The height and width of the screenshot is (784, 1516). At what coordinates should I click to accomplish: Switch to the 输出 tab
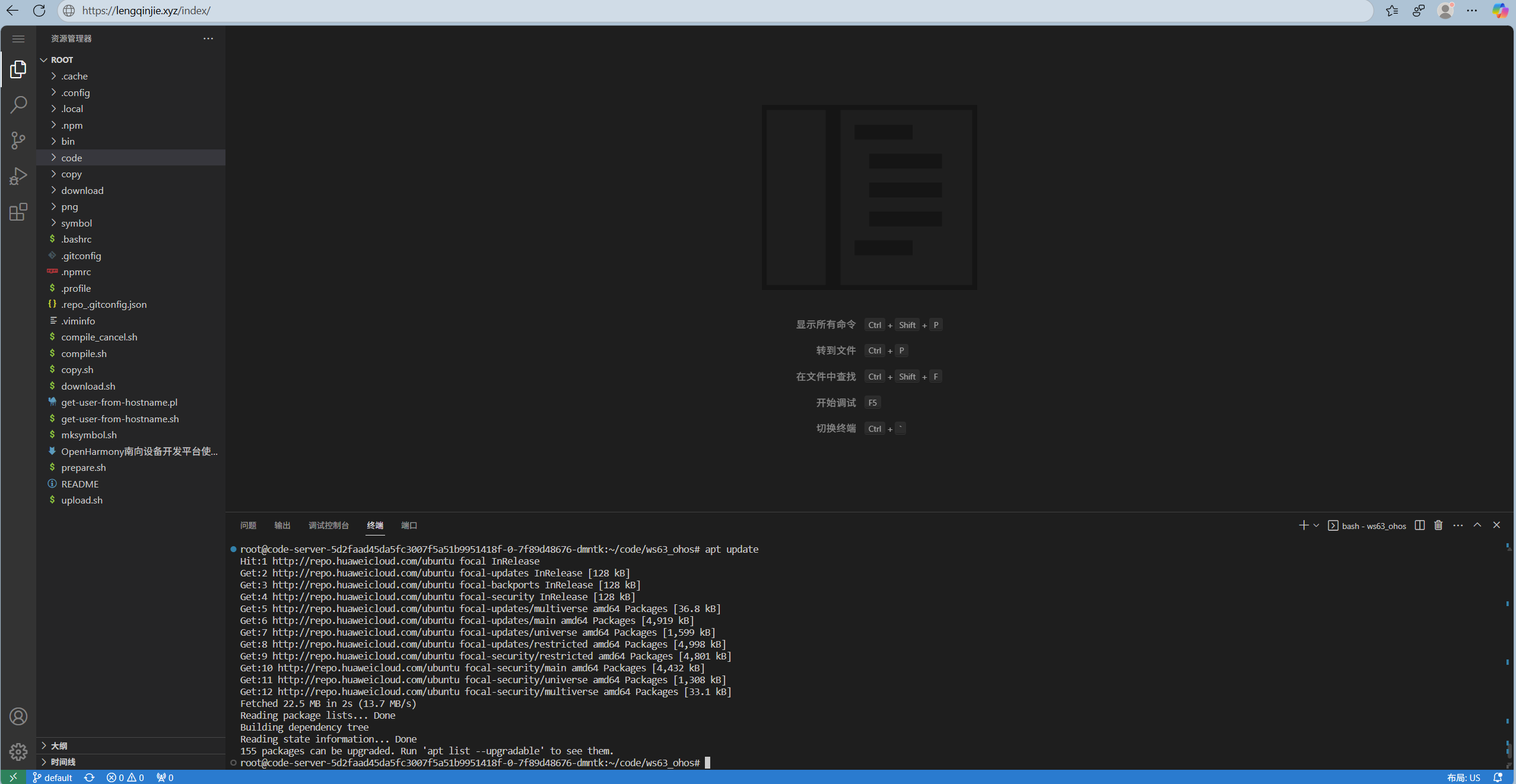(282, 525)
